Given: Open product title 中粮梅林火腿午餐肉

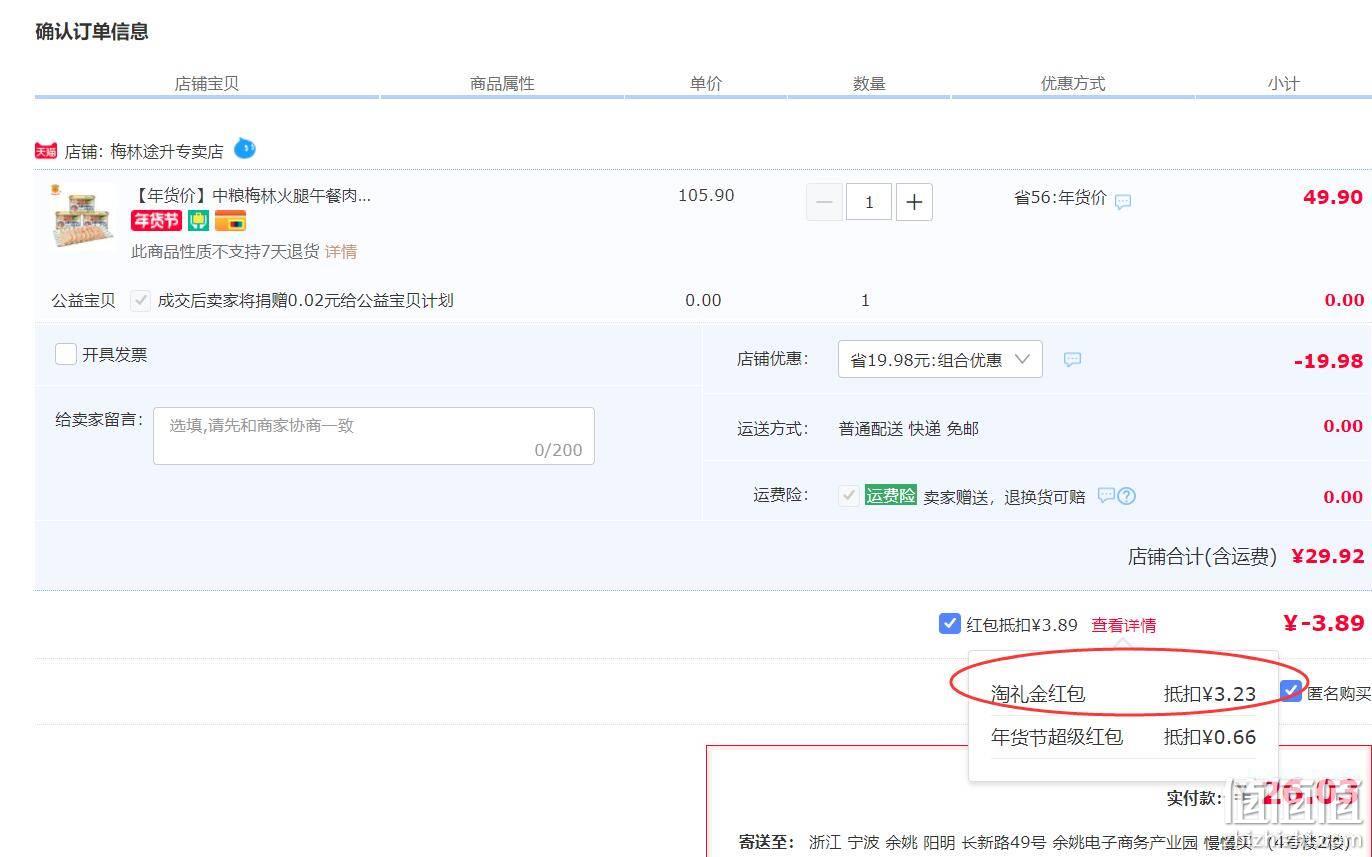Looking at the screenshot, I should click(251, 195).
